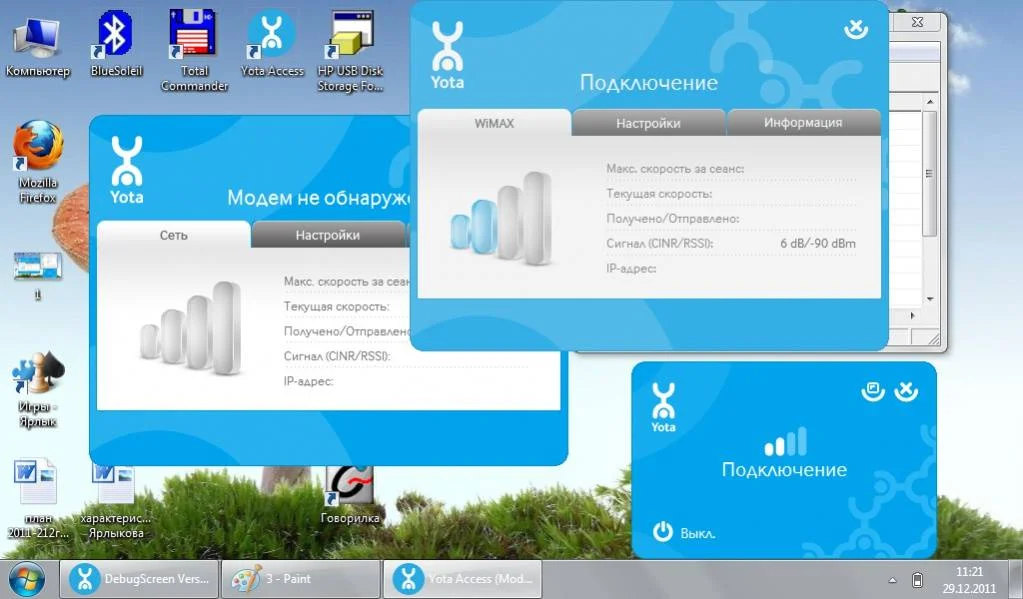This screenshot has width=1023, height=599.
Task: Click scroll-down arrow in the background window
Action: point(930,299)
